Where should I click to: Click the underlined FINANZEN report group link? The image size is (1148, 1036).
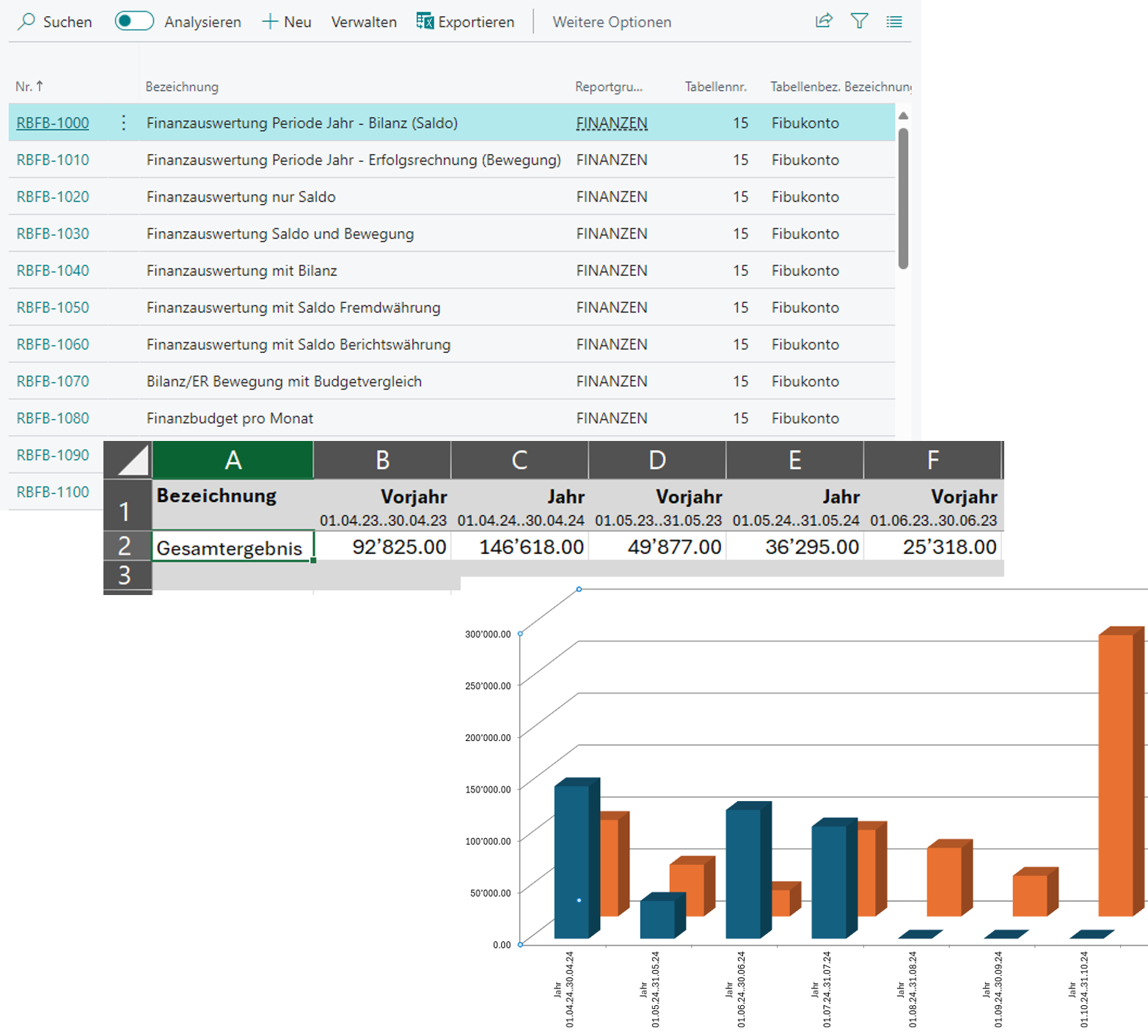612,123
